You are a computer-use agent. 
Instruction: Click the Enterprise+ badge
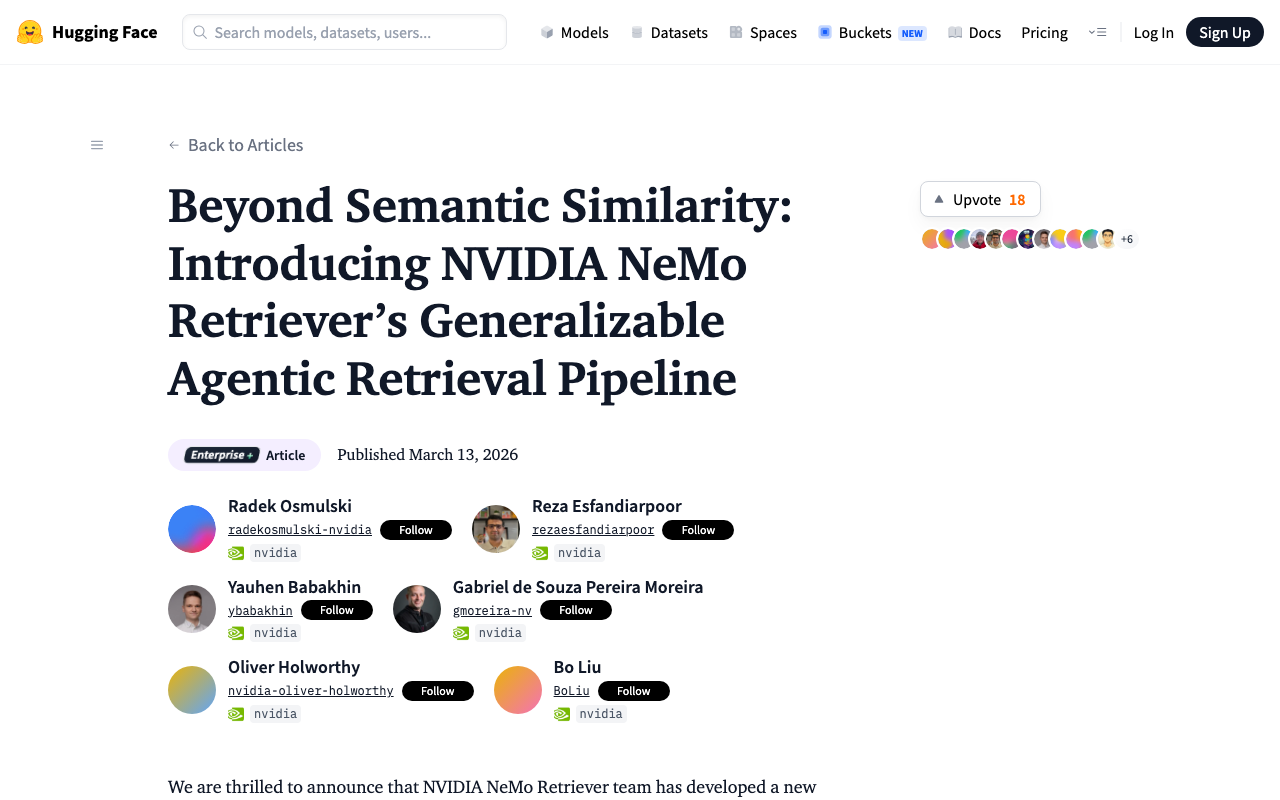coord(222,455)
